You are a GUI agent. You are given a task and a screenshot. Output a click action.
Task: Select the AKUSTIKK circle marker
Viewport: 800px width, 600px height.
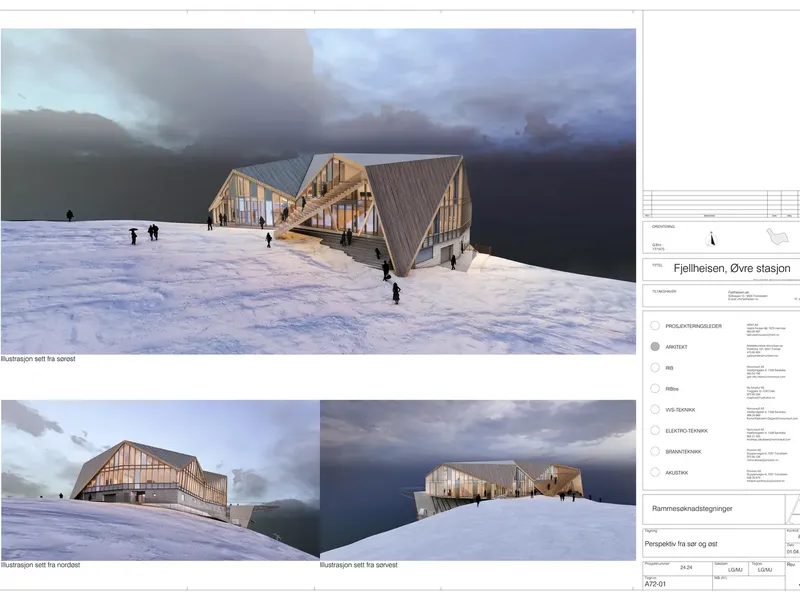655,472
